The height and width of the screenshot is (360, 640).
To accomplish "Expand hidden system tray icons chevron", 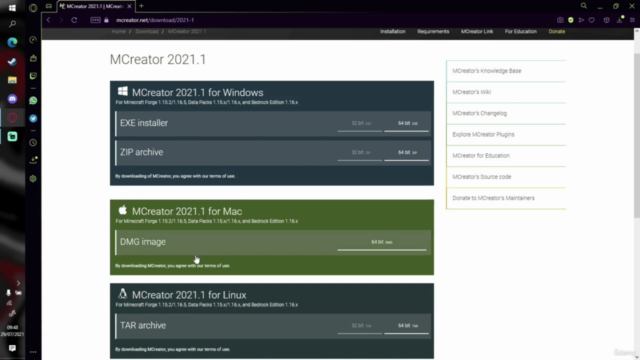I will 18,283.
